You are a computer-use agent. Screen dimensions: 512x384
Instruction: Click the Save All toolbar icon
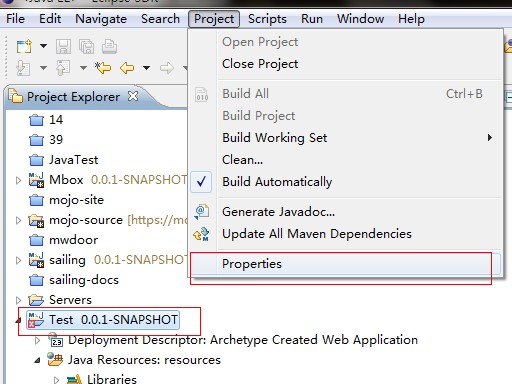(x=86, y=46)
